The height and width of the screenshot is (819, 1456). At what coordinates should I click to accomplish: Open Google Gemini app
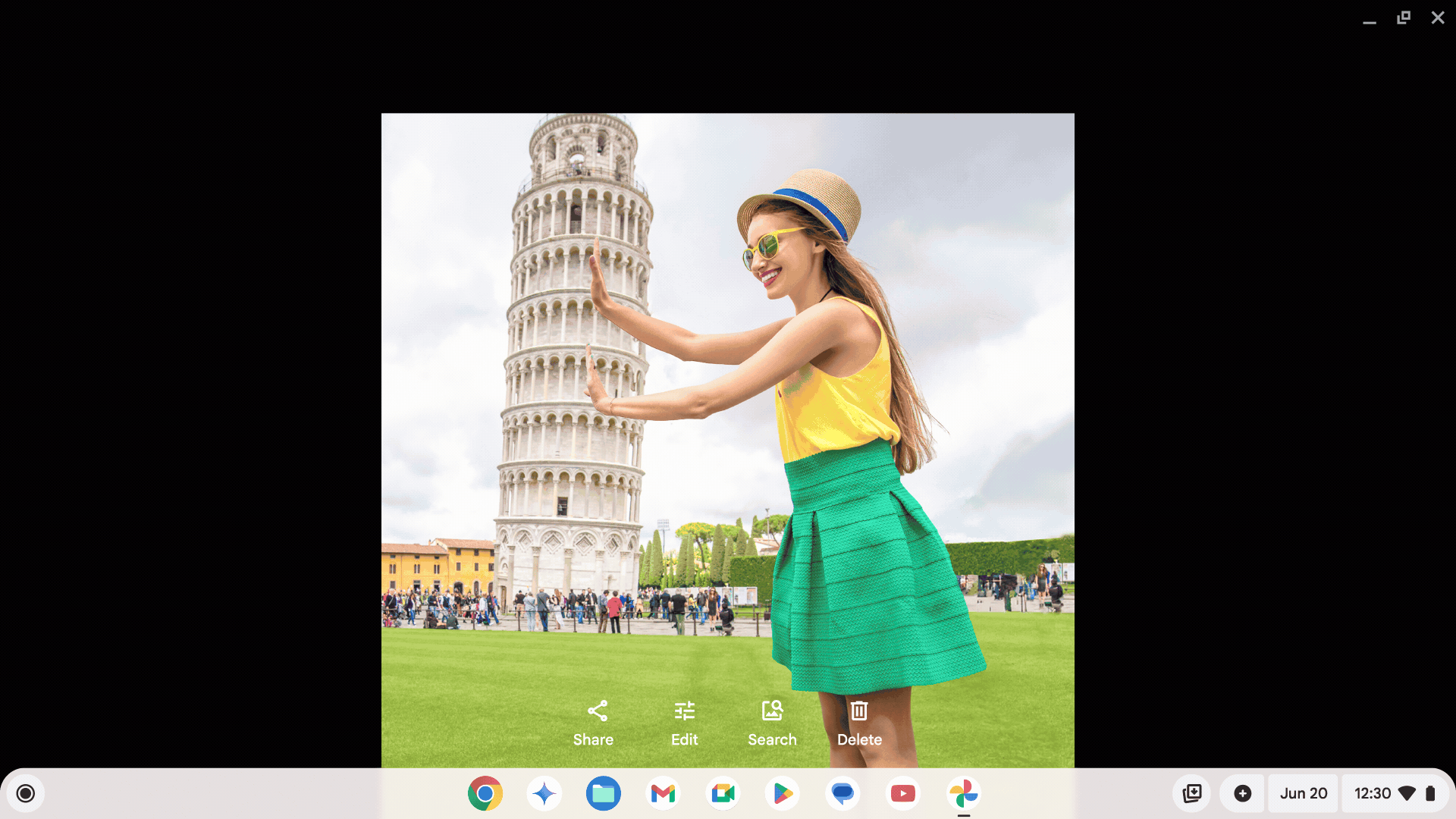pos(544,793)
